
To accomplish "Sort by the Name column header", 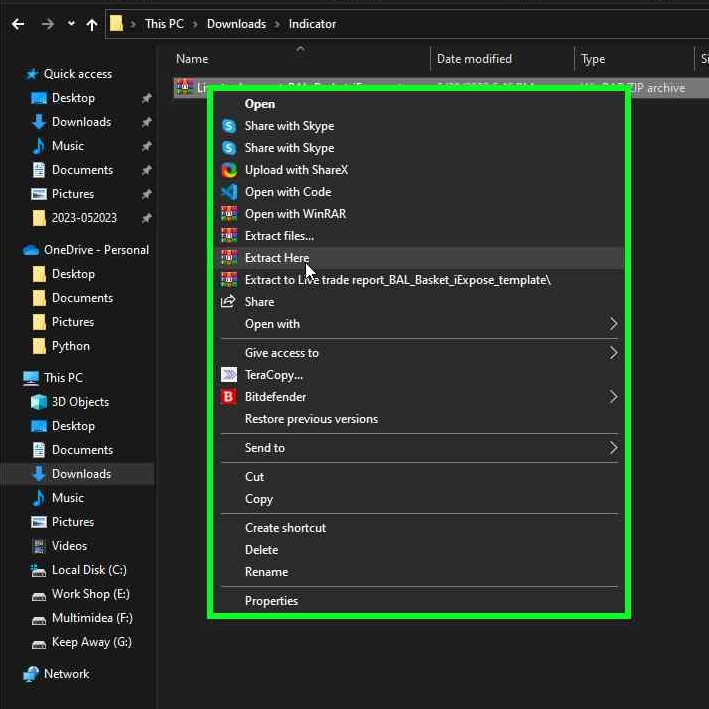I will [x=192, y=59].
